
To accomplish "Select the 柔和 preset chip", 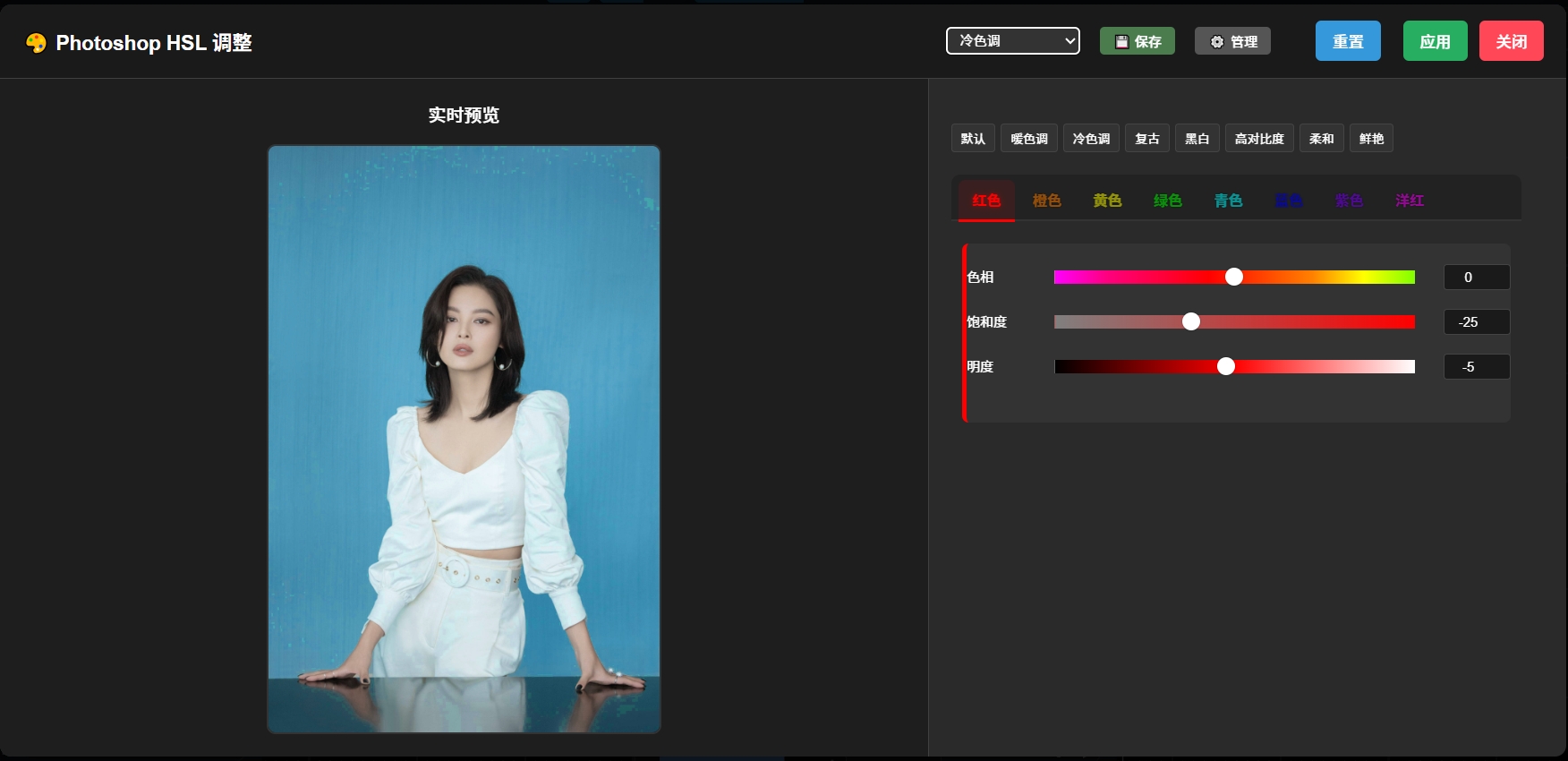I will [1322, 139].
